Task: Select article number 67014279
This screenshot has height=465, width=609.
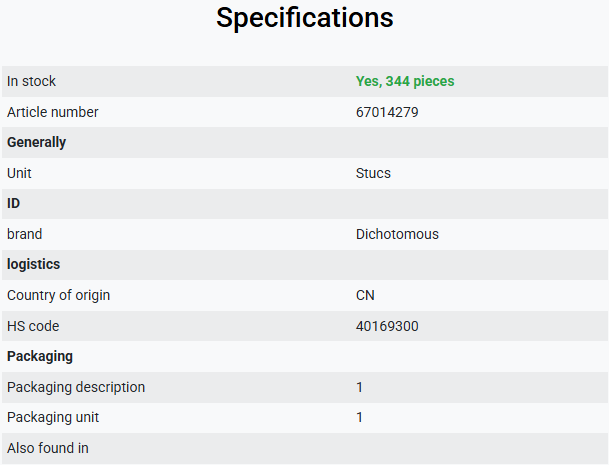Action: [x=387, y=112]
